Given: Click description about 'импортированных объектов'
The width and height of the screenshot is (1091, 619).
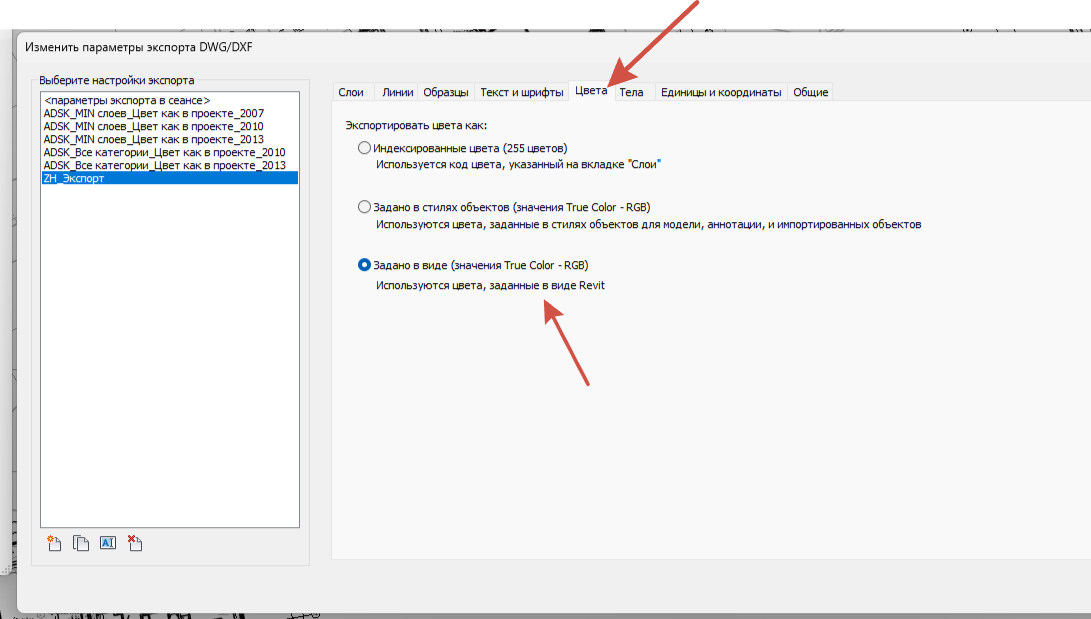Looking at the screenshot, I should pos(648,224).
